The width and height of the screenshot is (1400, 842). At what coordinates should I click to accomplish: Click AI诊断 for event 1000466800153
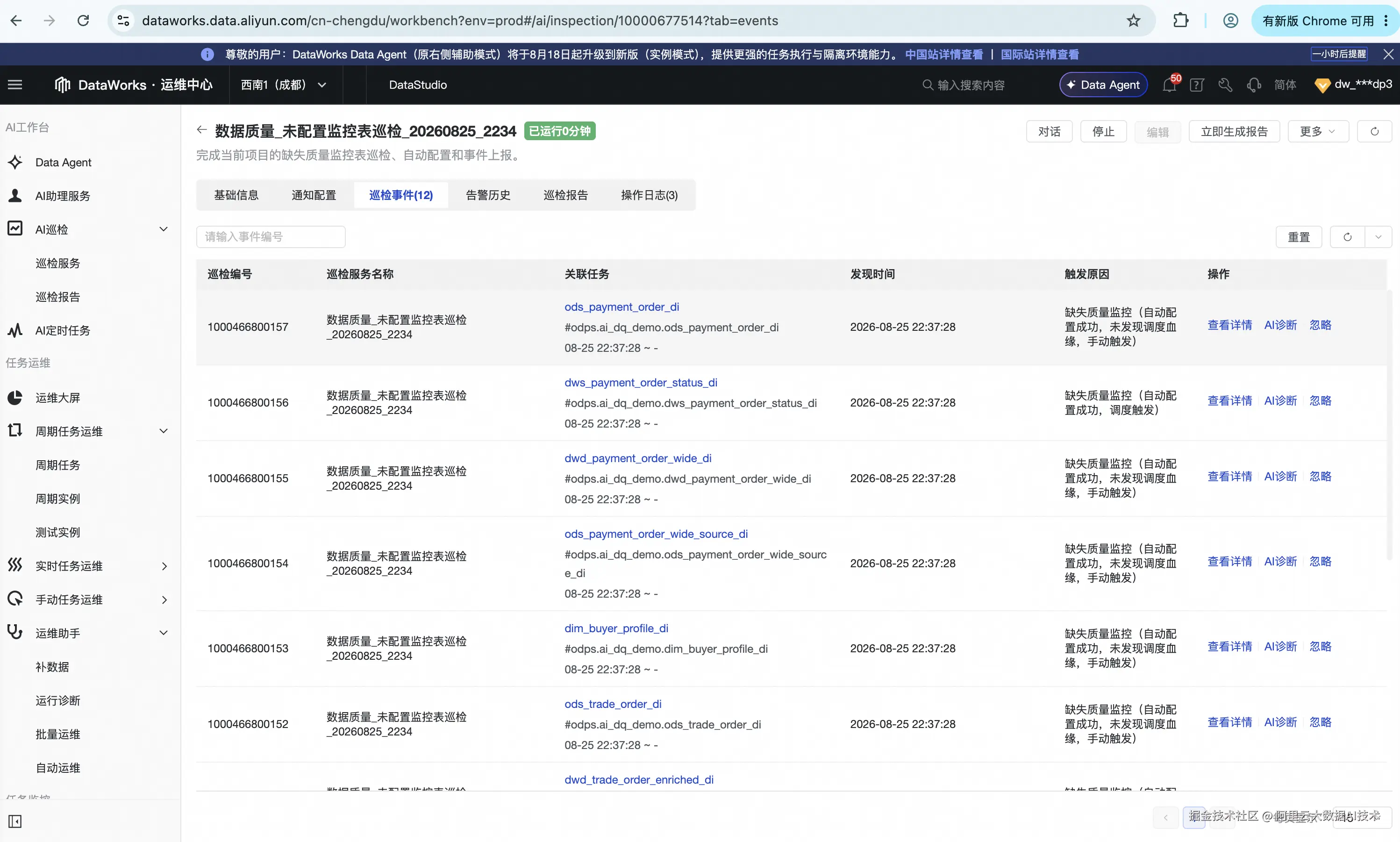point(1280,647)
